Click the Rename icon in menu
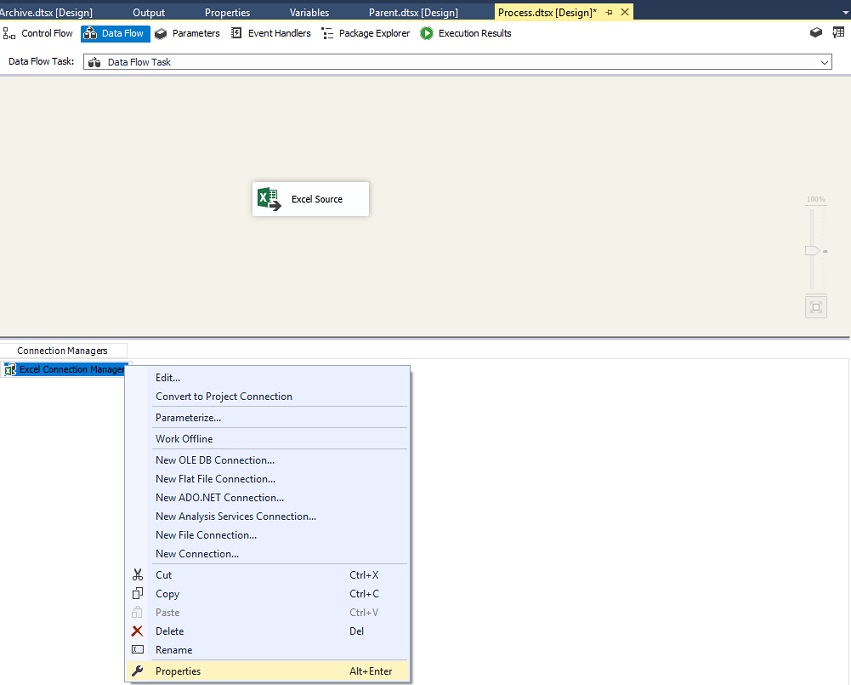851x685 pixels. coord(138,650)
